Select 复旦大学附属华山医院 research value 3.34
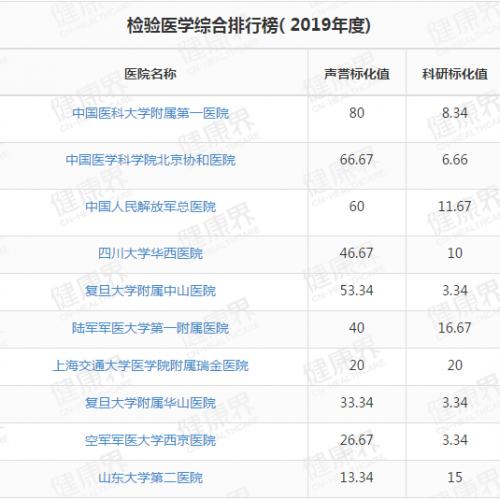Screen dimensions: 500x500 (x=455, y=403)
